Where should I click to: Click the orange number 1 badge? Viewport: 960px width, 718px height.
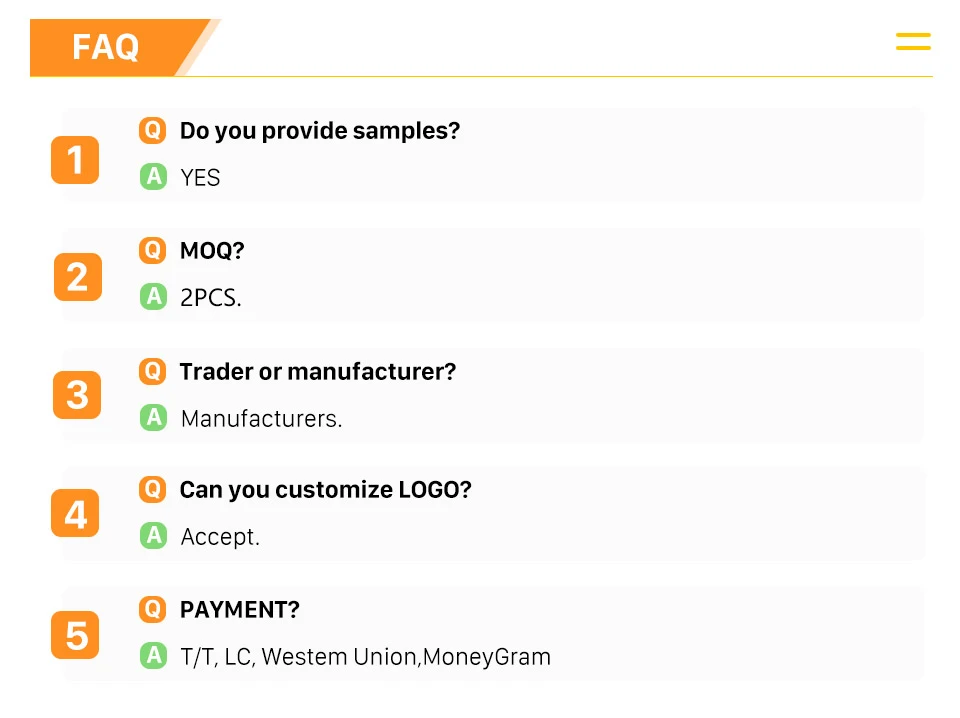click(75, 160)
